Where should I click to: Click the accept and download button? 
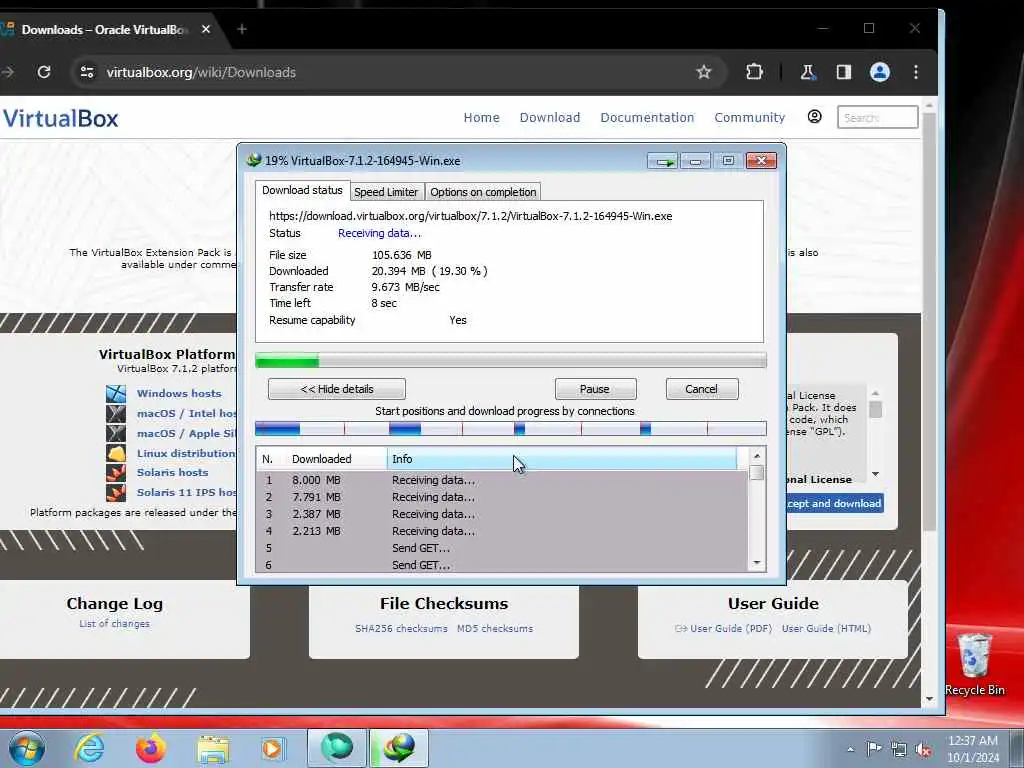(x=835, y=504)
